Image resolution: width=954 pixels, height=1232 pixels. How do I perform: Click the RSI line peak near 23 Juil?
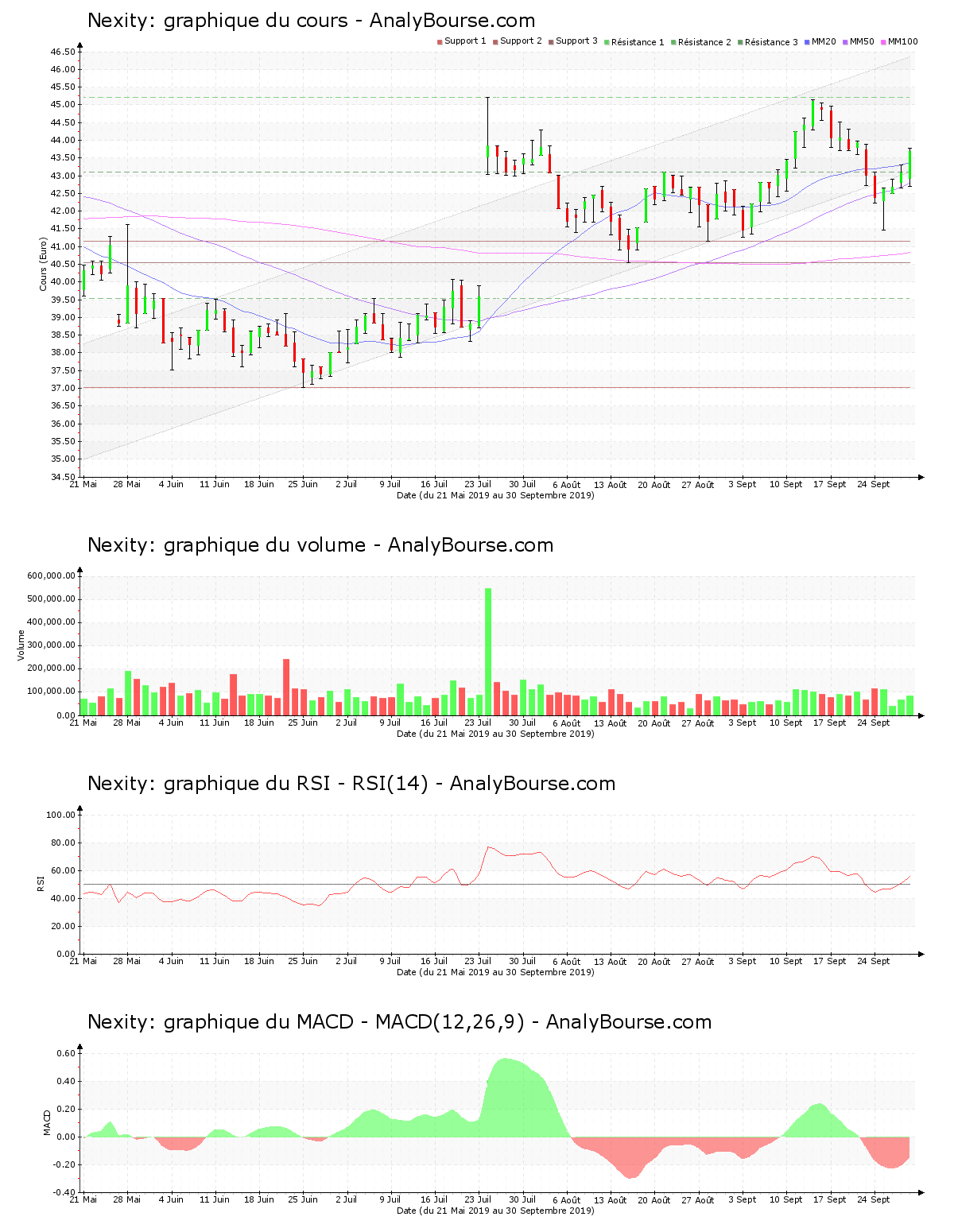[489, 847]
